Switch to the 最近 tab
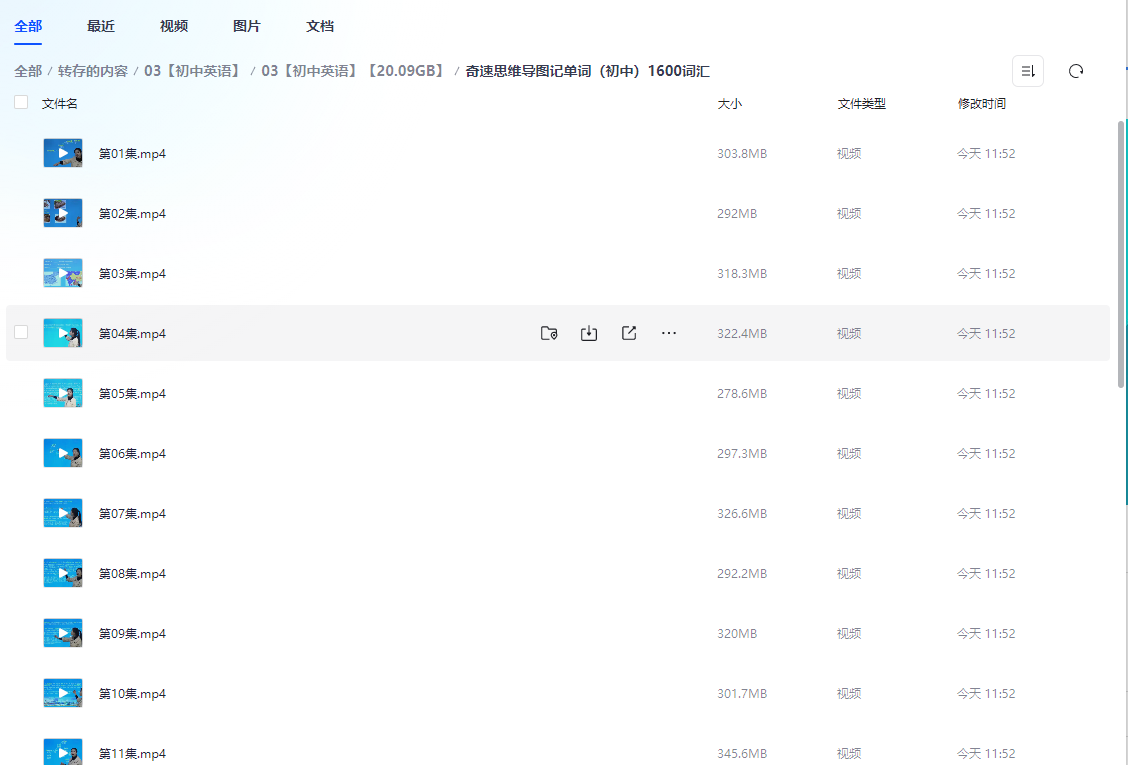Image resolution: width=1128 pixels, height=765 pixels. coord(100,26)
